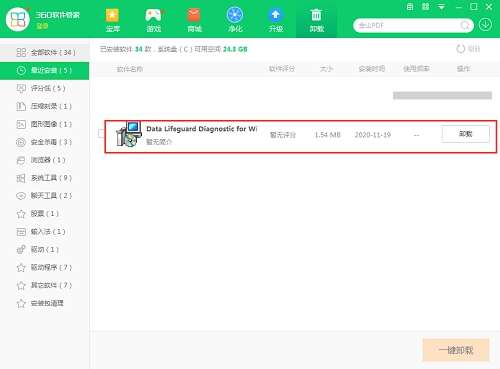The image size is (500, 369).
Task: Sort by the 安装时间 column header
Action: pyautogui.click(x=372, y=69)
